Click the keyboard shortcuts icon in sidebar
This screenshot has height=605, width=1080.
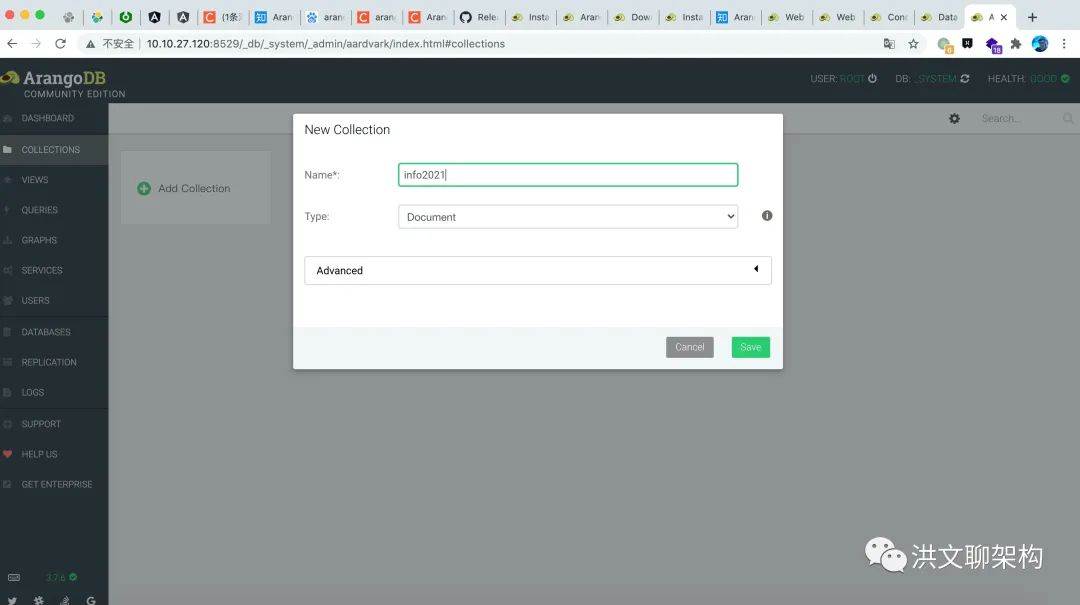tap(14, 577)
